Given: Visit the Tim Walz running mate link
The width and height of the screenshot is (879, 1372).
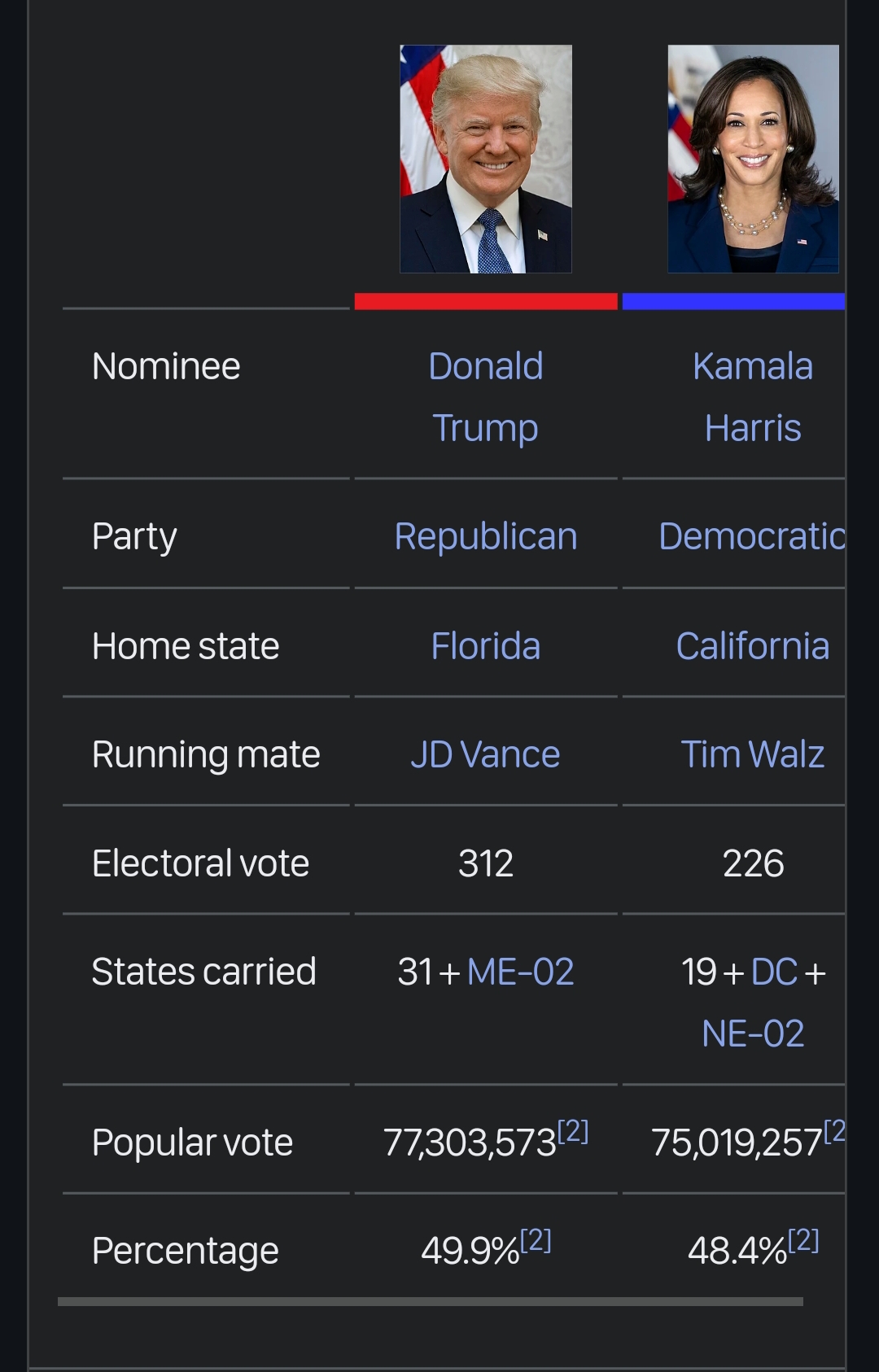Looking at the screenshot, I should [753, 754].
